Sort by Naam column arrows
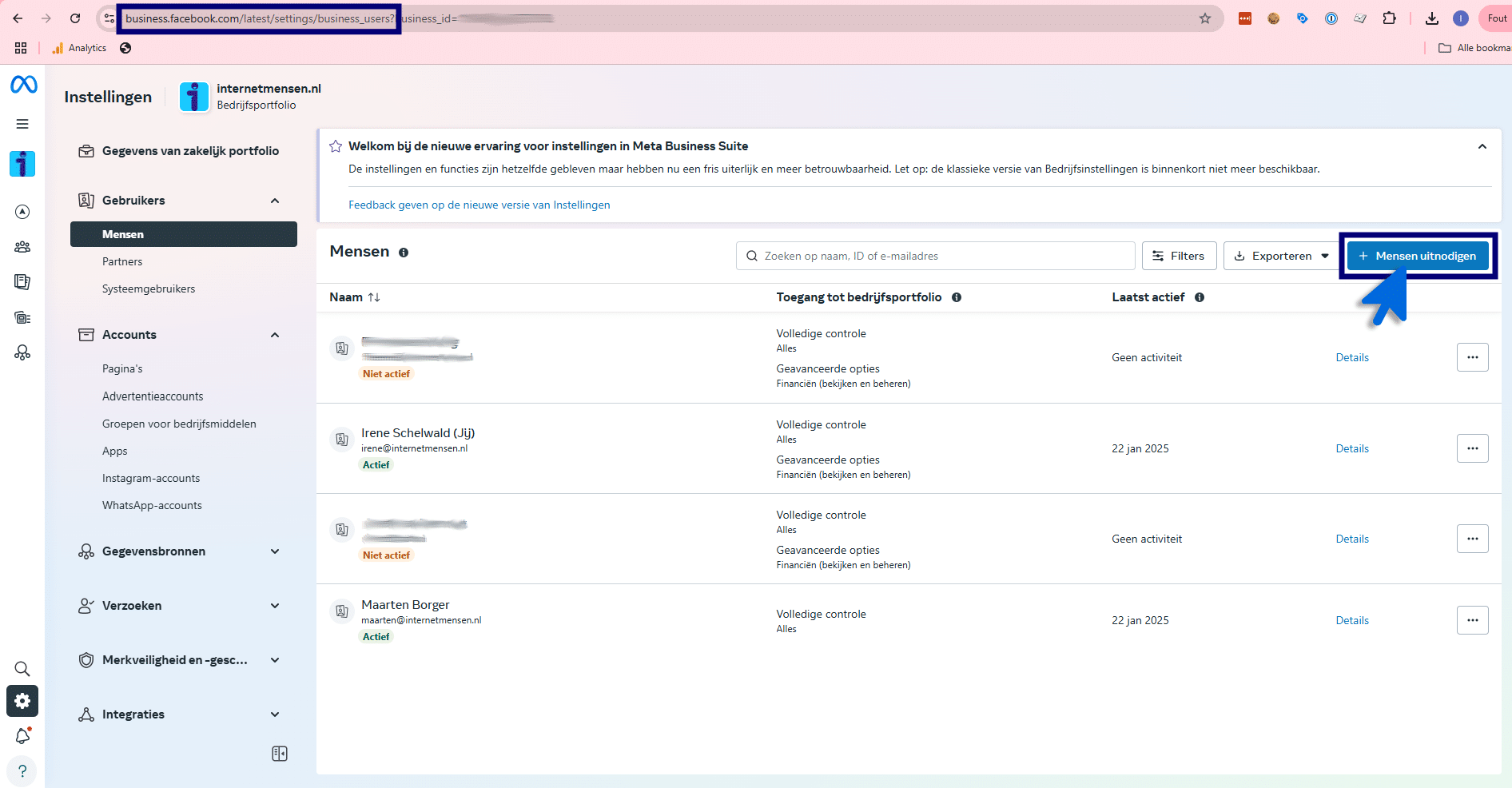 point(374,297)
